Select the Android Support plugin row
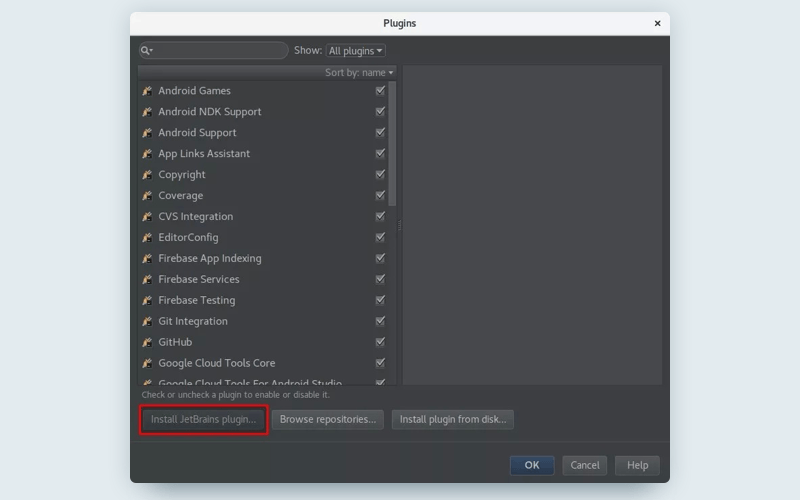 263,133
